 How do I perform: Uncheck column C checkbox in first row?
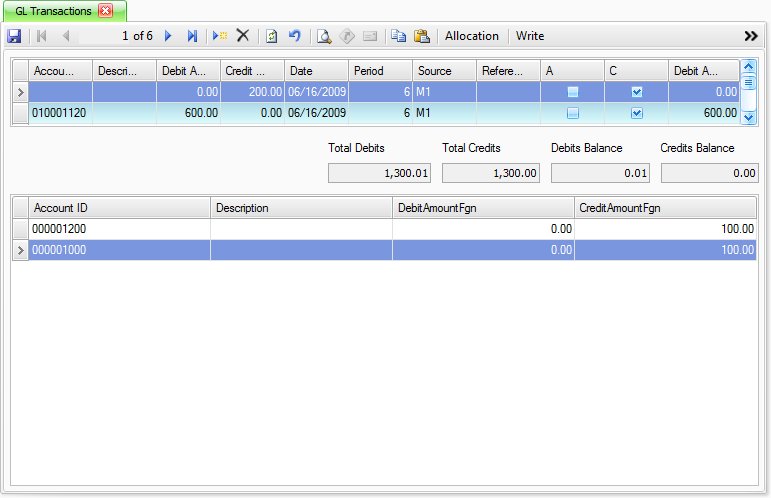pyautogui.click(x=637, y=92)
